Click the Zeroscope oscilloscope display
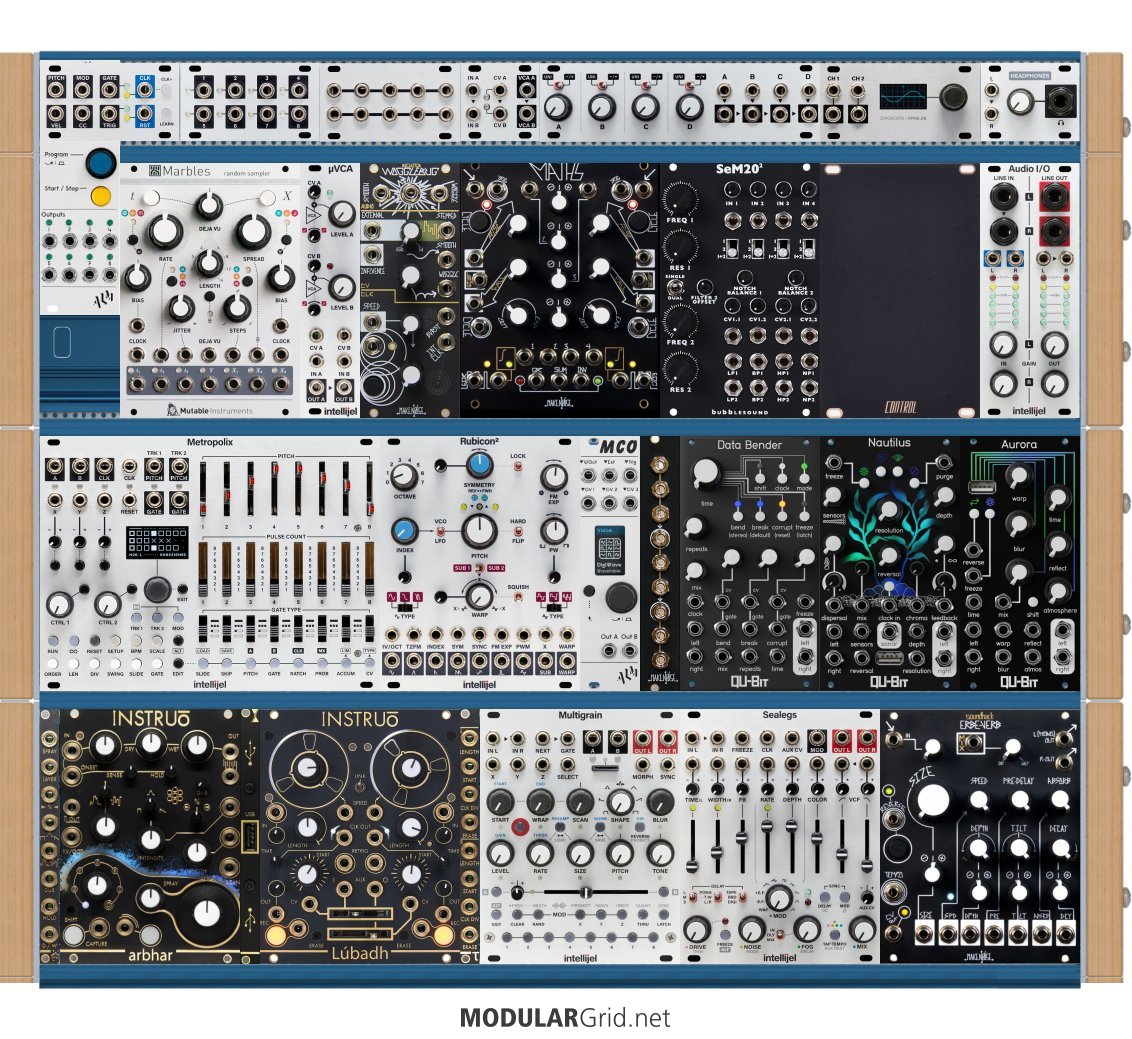Image resolution: width=1132 pixels, height=1039 pixels. (902, 97)
